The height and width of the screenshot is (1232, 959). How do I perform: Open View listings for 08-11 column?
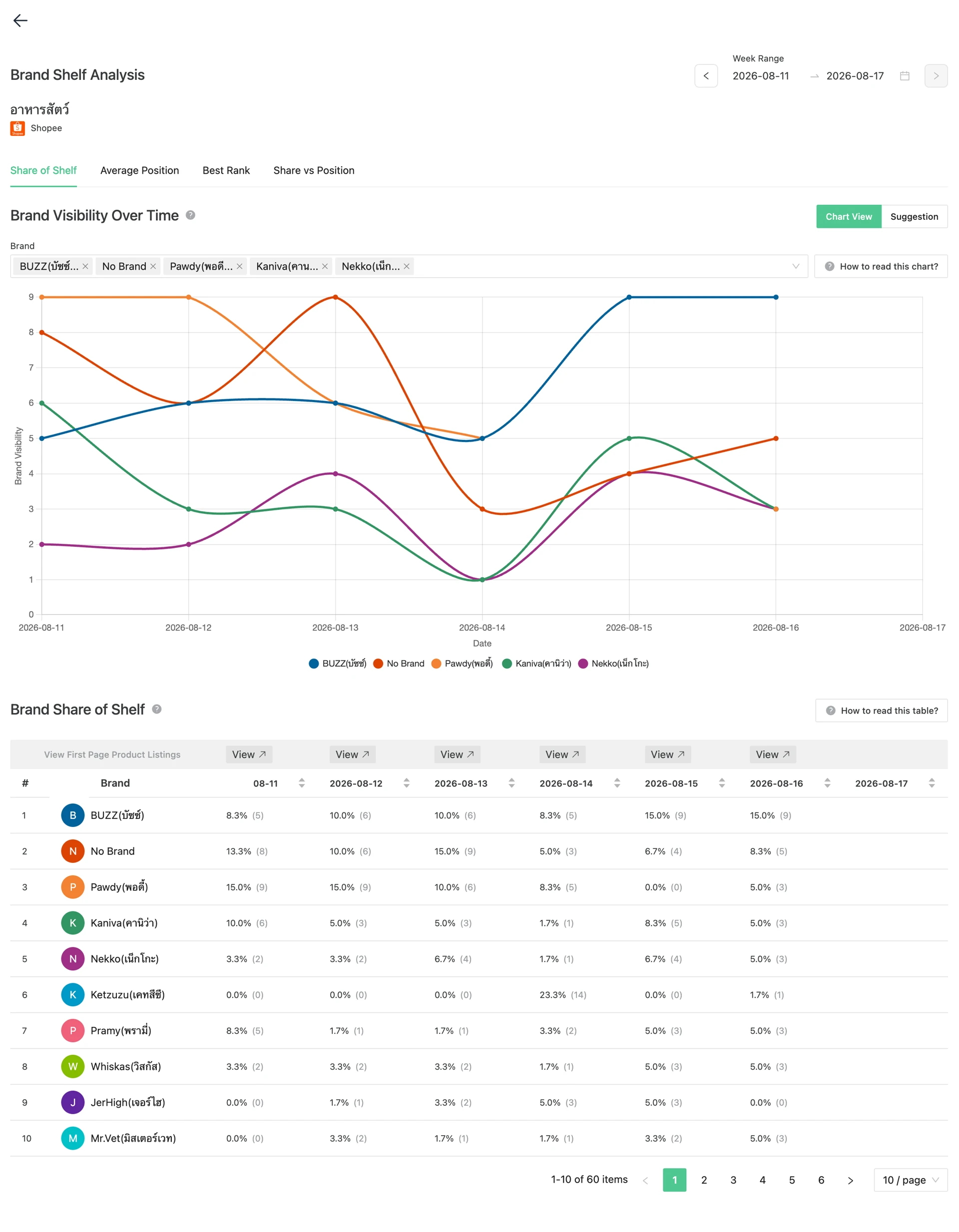[x=249, y=755]
